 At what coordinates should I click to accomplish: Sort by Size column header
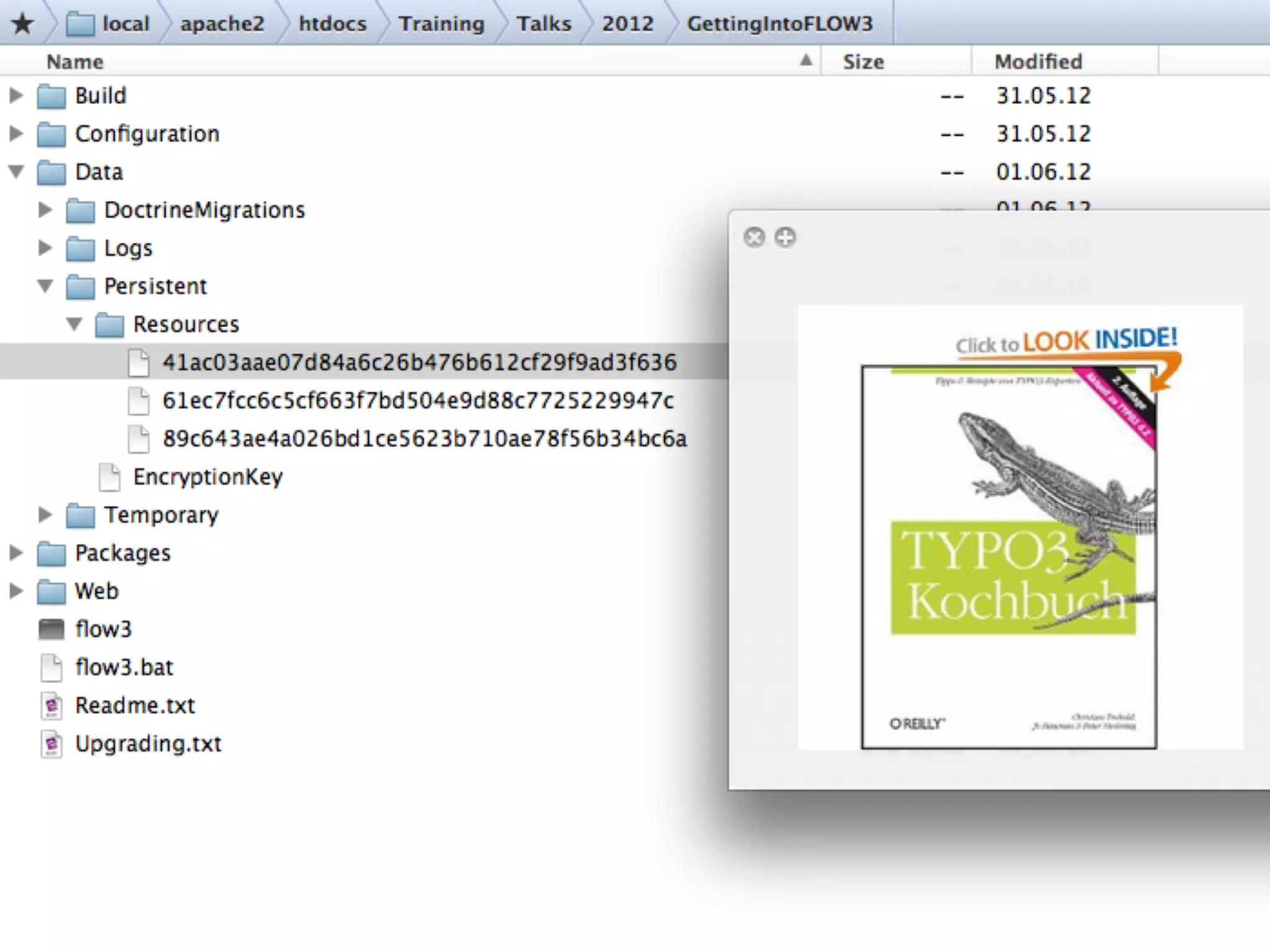863,62
